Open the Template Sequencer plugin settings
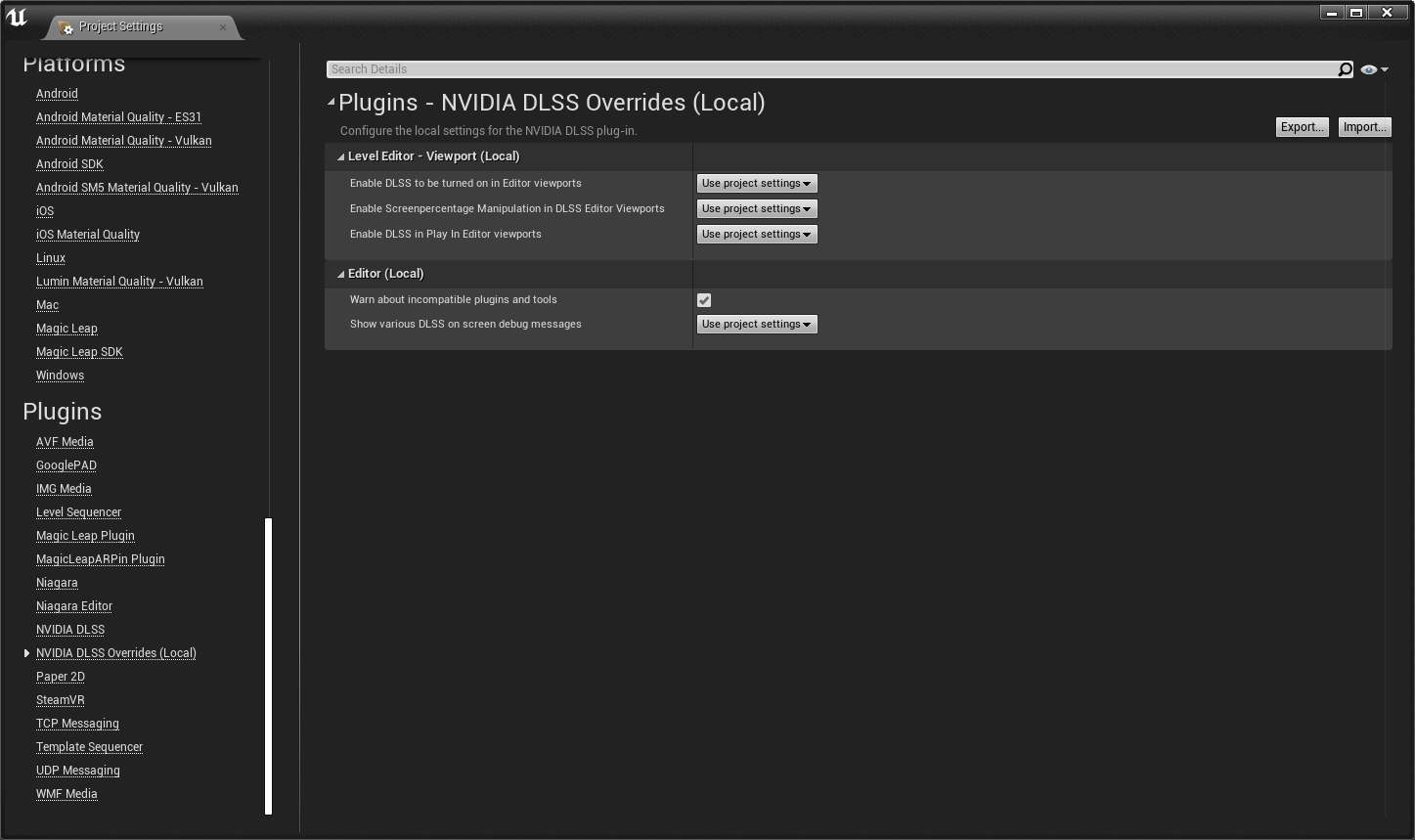This screenshot has height=840, width=1415. click(x=89, y=747)
